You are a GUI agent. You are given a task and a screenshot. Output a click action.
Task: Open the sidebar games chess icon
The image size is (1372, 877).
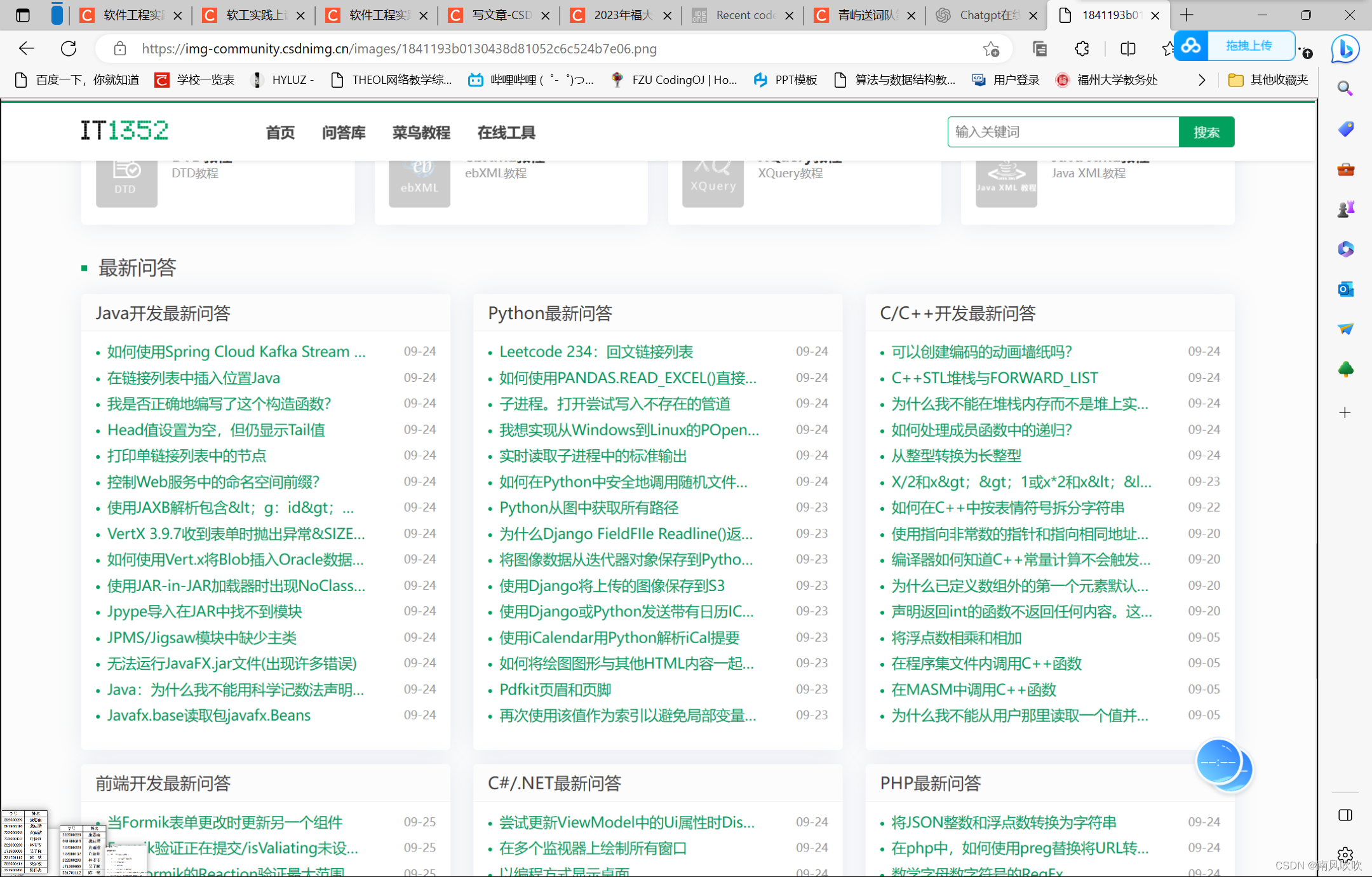1345,208
